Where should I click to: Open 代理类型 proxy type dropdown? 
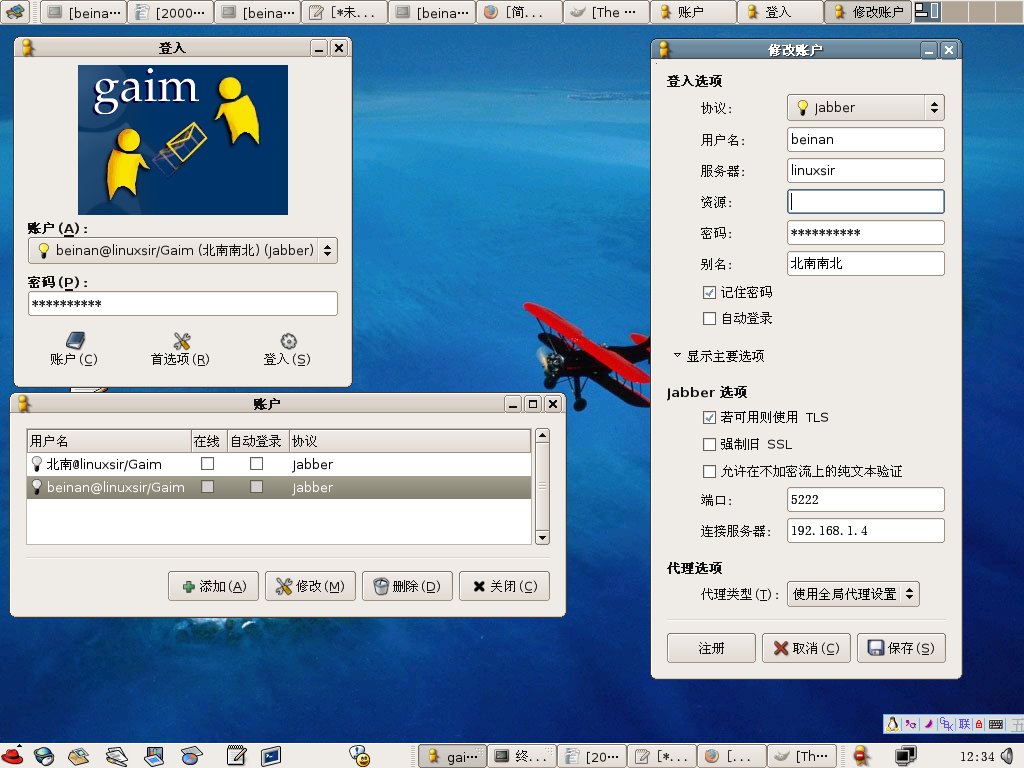(853, 594)
